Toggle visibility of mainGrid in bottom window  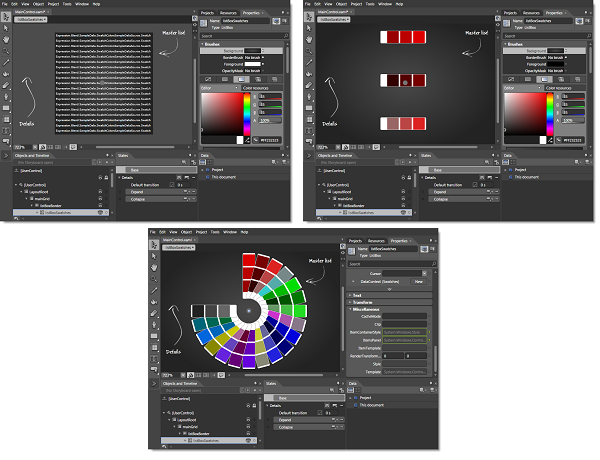coord(248,426)
